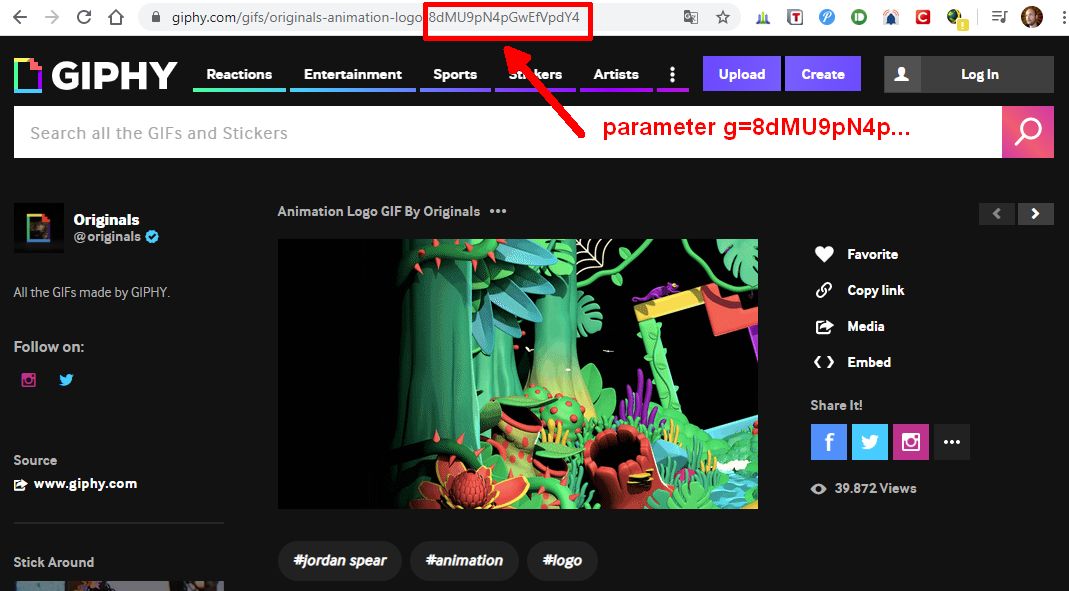Open the Artists category
Viewport: 1069px width, 591px height.
[x=616, y=74]
